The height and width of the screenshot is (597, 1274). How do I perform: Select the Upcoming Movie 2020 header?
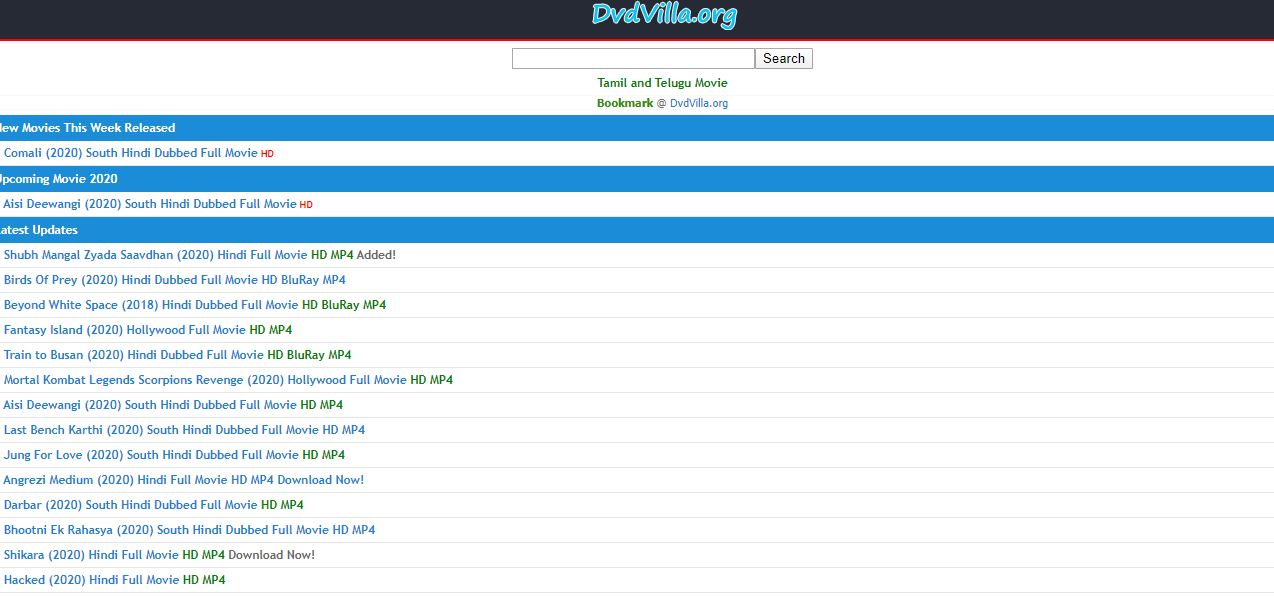[637, 179]
